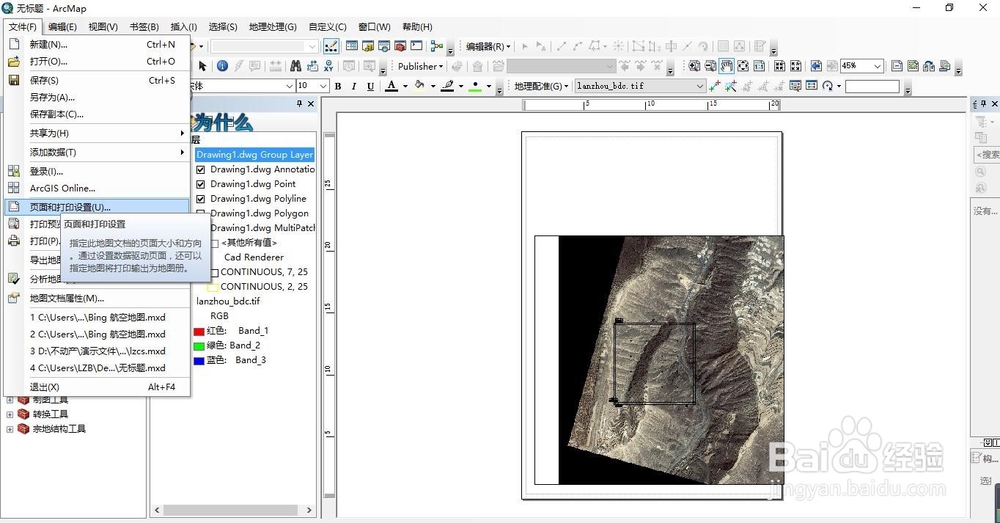Image resolution: width=1000 pixels, height=523 pixels.
Task: Open the 编辑器(R) dropdown menu
Action: click(488, 46)
